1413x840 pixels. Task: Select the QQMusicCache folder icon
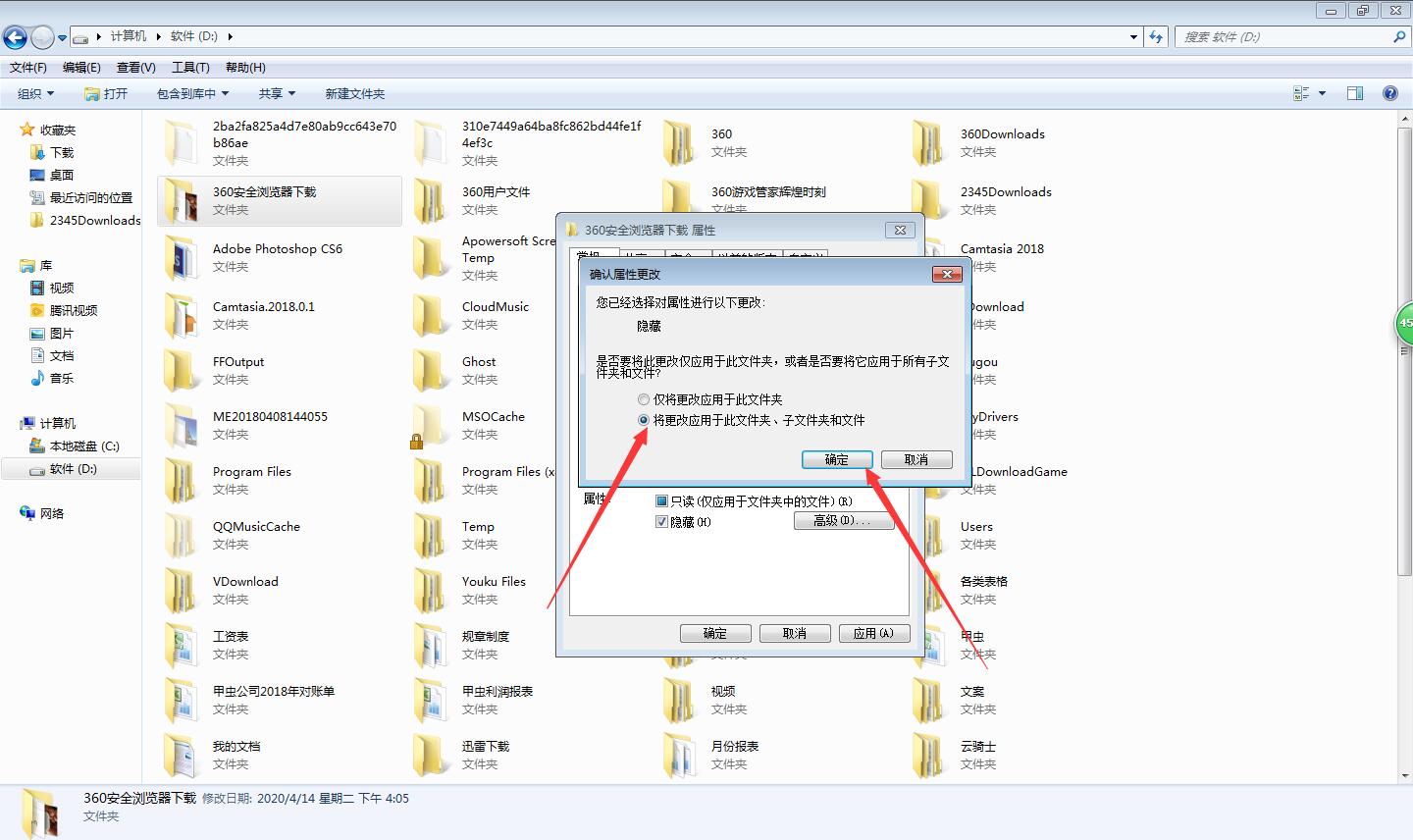(x=181, y=535)
